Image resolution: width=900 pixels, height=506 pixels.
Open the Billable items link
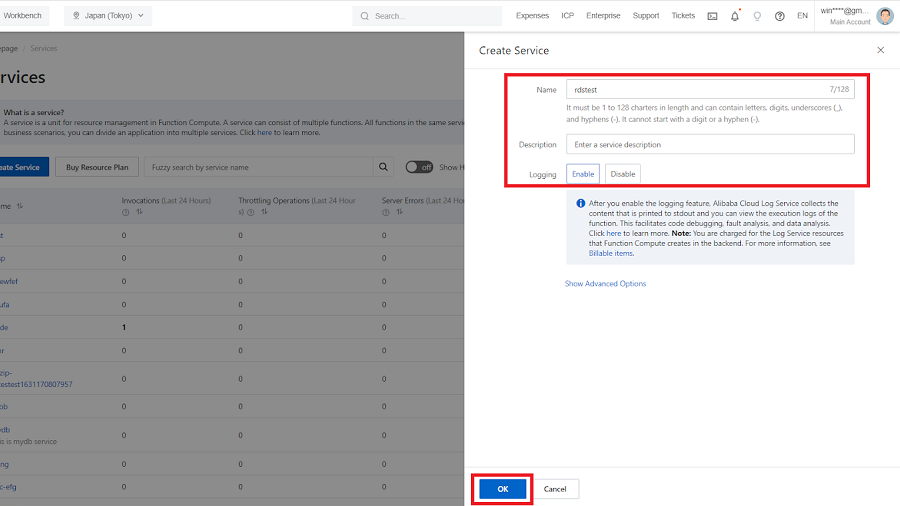tap(610, 253)
